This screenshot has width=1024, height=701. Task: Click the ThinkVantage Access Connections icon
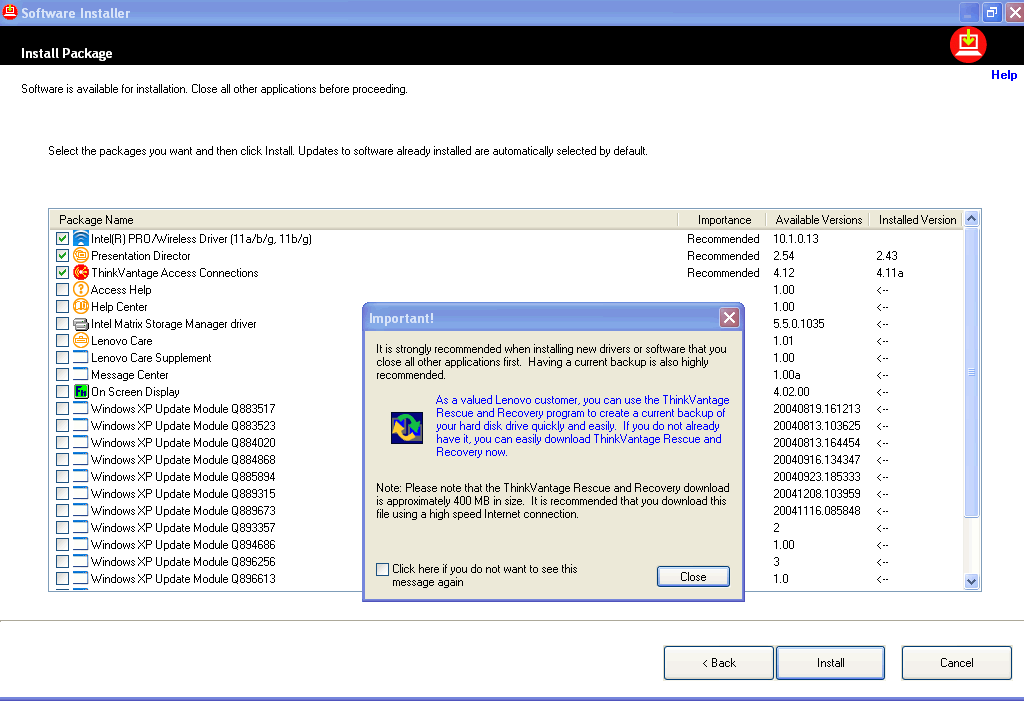pos(80,272)
